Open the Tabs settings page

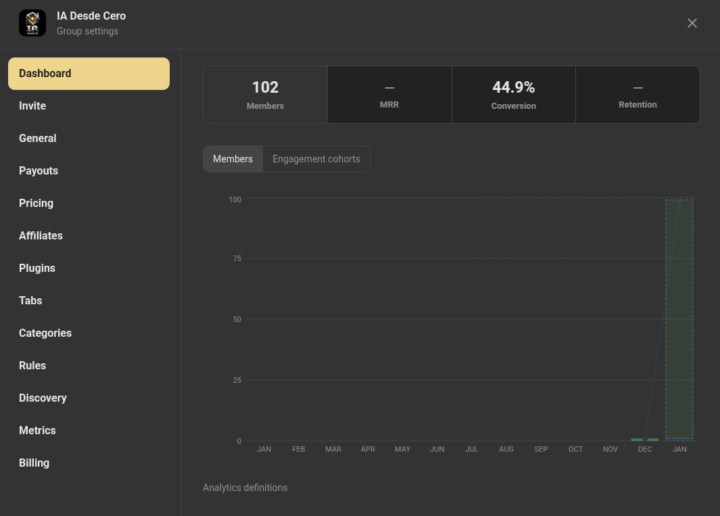pos(31,301)
